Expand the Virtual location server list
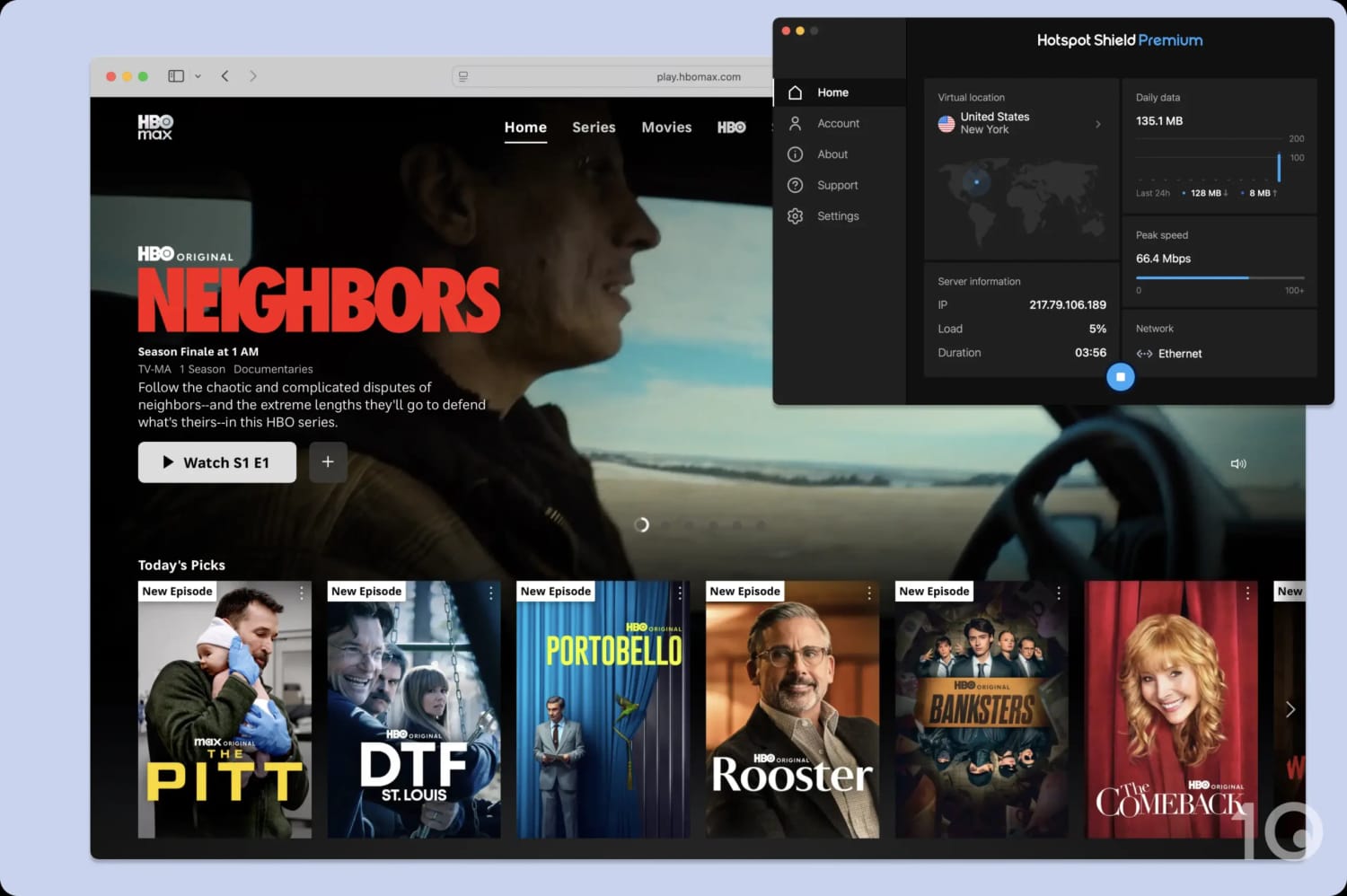Image resolution: width=1347 pixels, height=896 pixels. [x=1097, y=123]
